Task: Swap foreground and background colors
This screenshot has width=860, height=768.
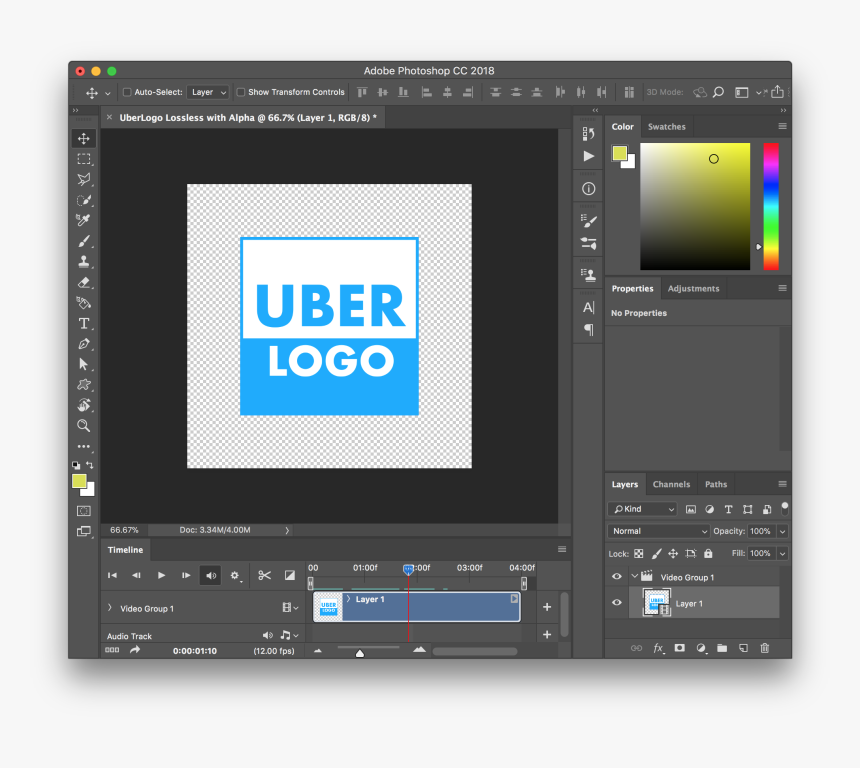Action: pyautogui.click(x=90, y=465)
